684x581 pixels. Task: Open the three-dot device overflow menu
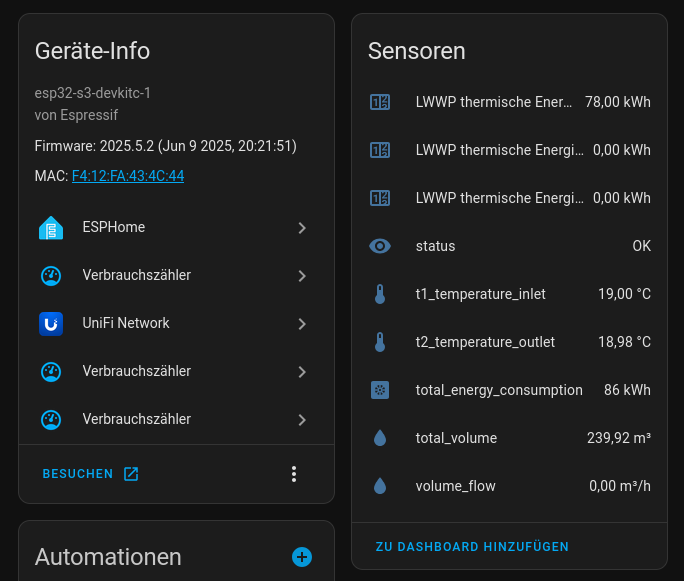pyautogui.click(x=294, y=474)
